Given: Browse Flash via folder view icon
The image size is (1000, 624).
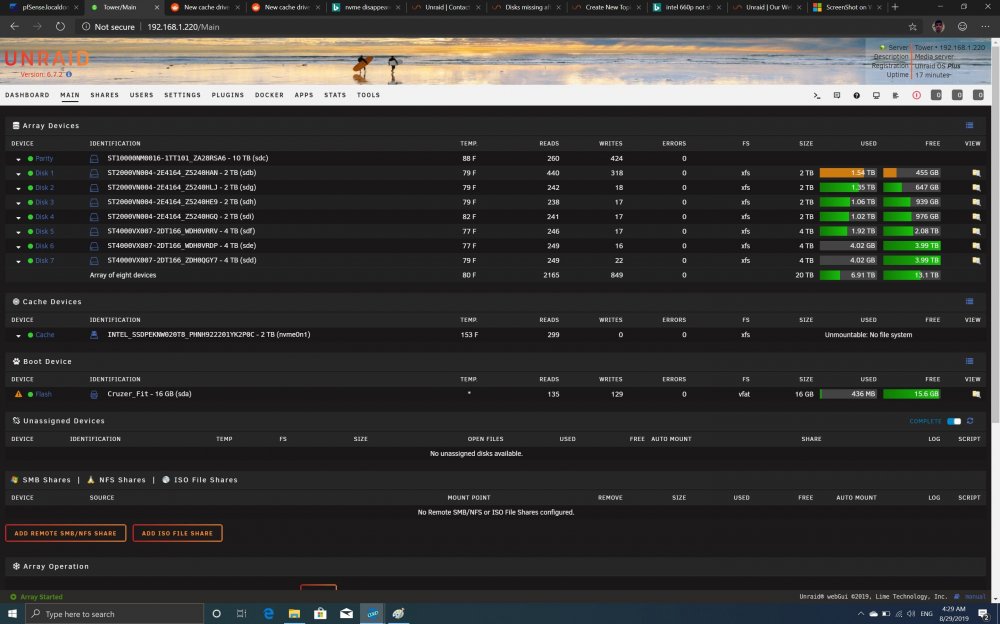Looking at the screenshot, I should pos(976,394).
